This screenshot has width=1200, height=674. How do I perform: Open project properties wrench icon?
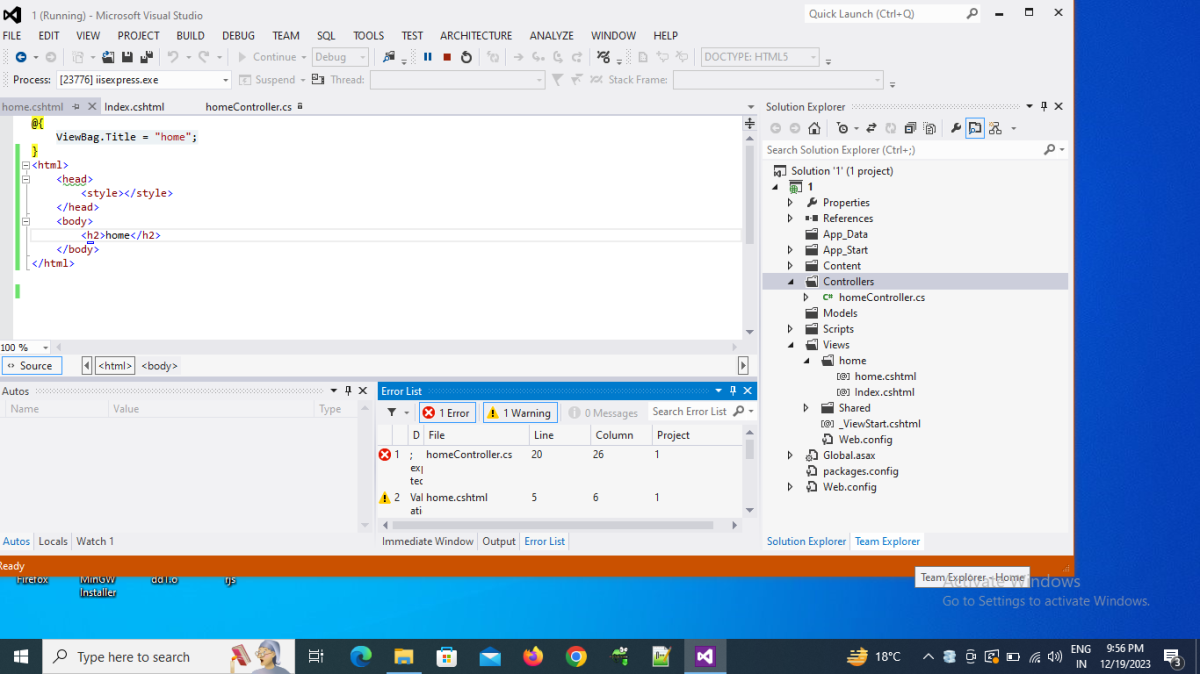tap(956, 128)
